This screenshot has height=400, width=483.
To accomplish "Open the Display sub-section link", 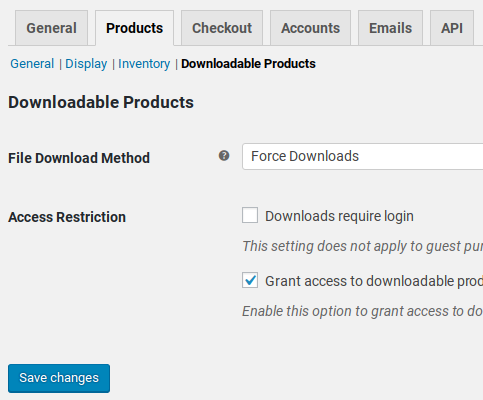I will [x=86, y=64].
